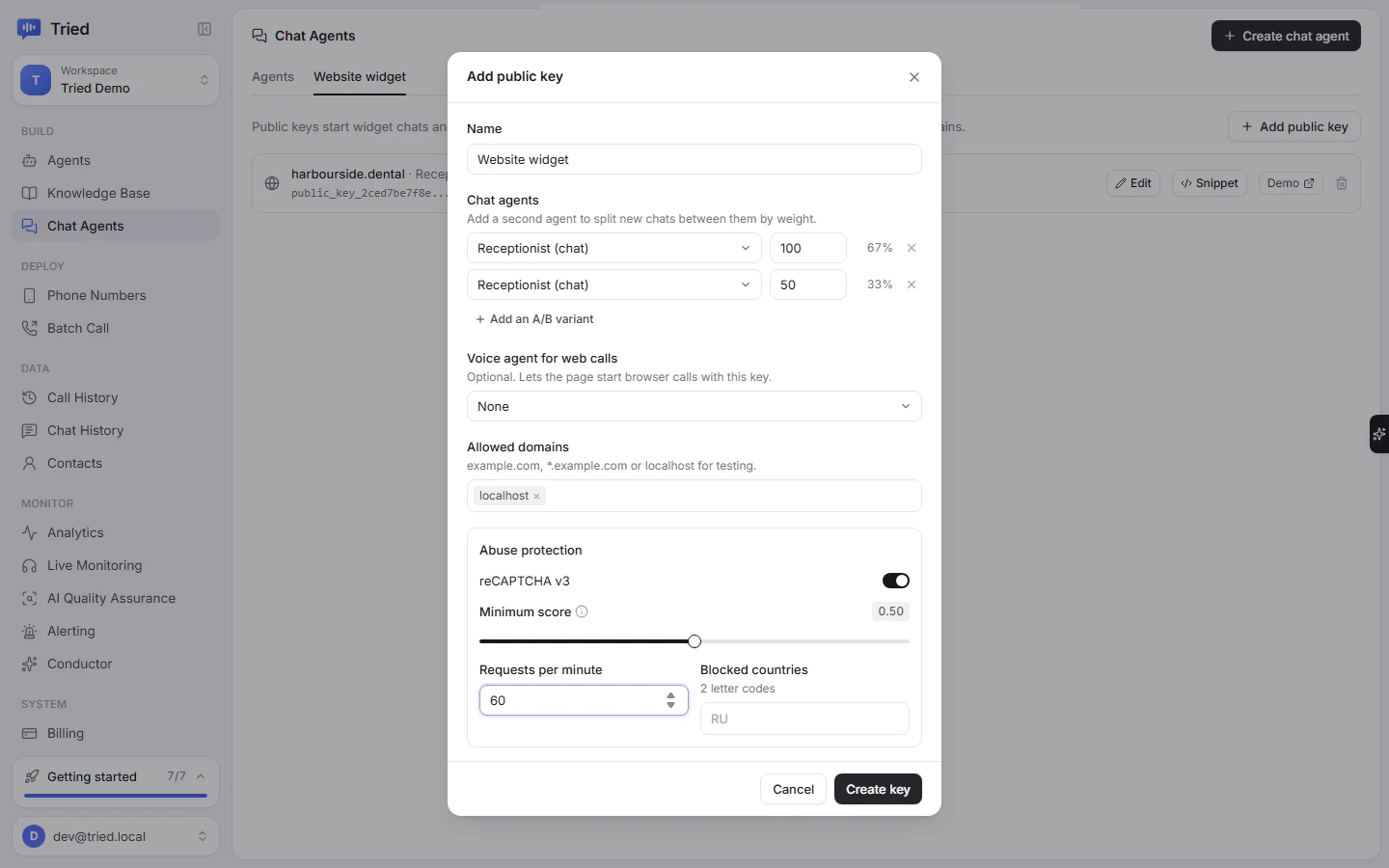This screenshot has height=868, width=1389.
Task: Open the AI assistant side tab
Action: click(1379, 434)
